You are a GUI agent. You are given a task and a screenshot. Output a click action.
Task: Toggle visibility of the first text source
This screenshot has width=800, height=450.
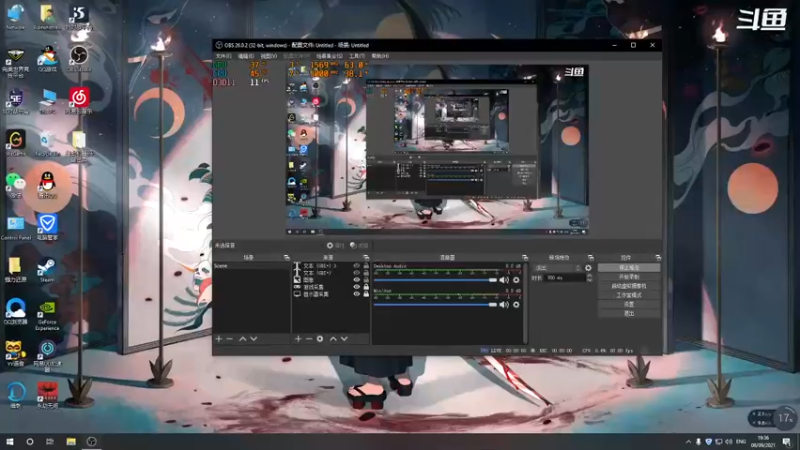click(x=356, y=266)
